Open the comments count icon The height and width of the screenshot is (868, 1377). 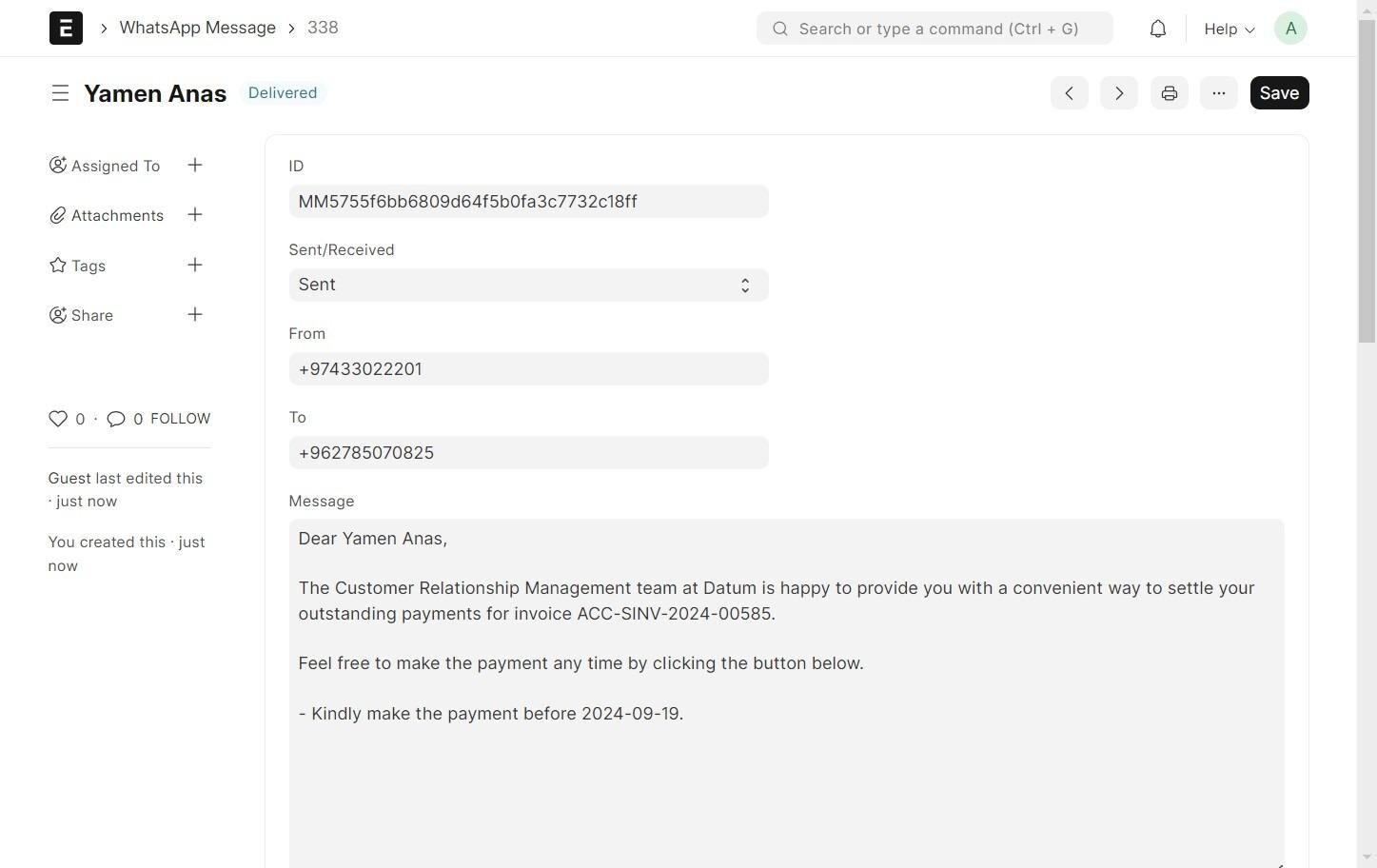click(116, 419)
